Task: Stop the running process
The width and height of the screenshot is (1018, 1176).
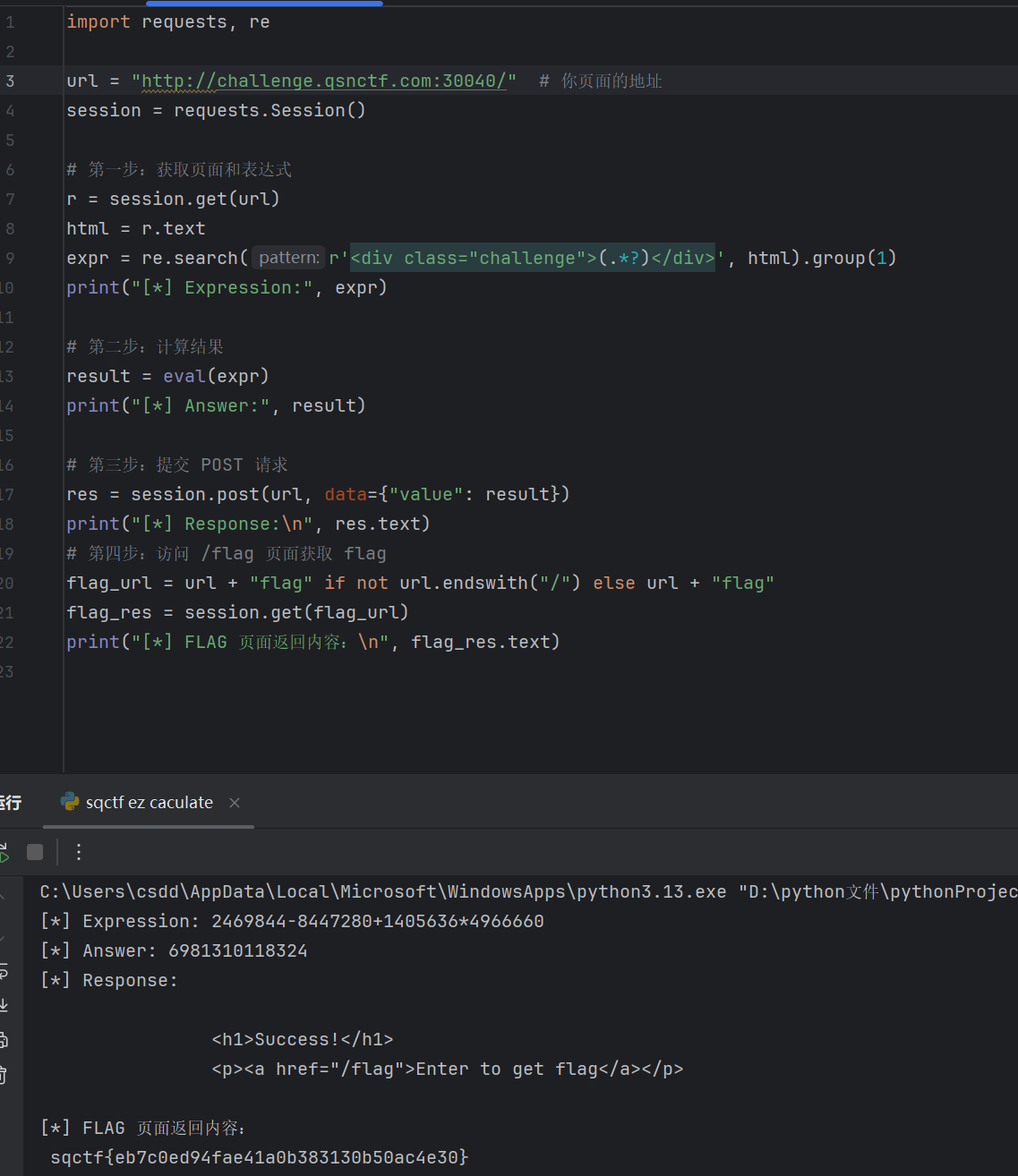Action: coord(35,852)
